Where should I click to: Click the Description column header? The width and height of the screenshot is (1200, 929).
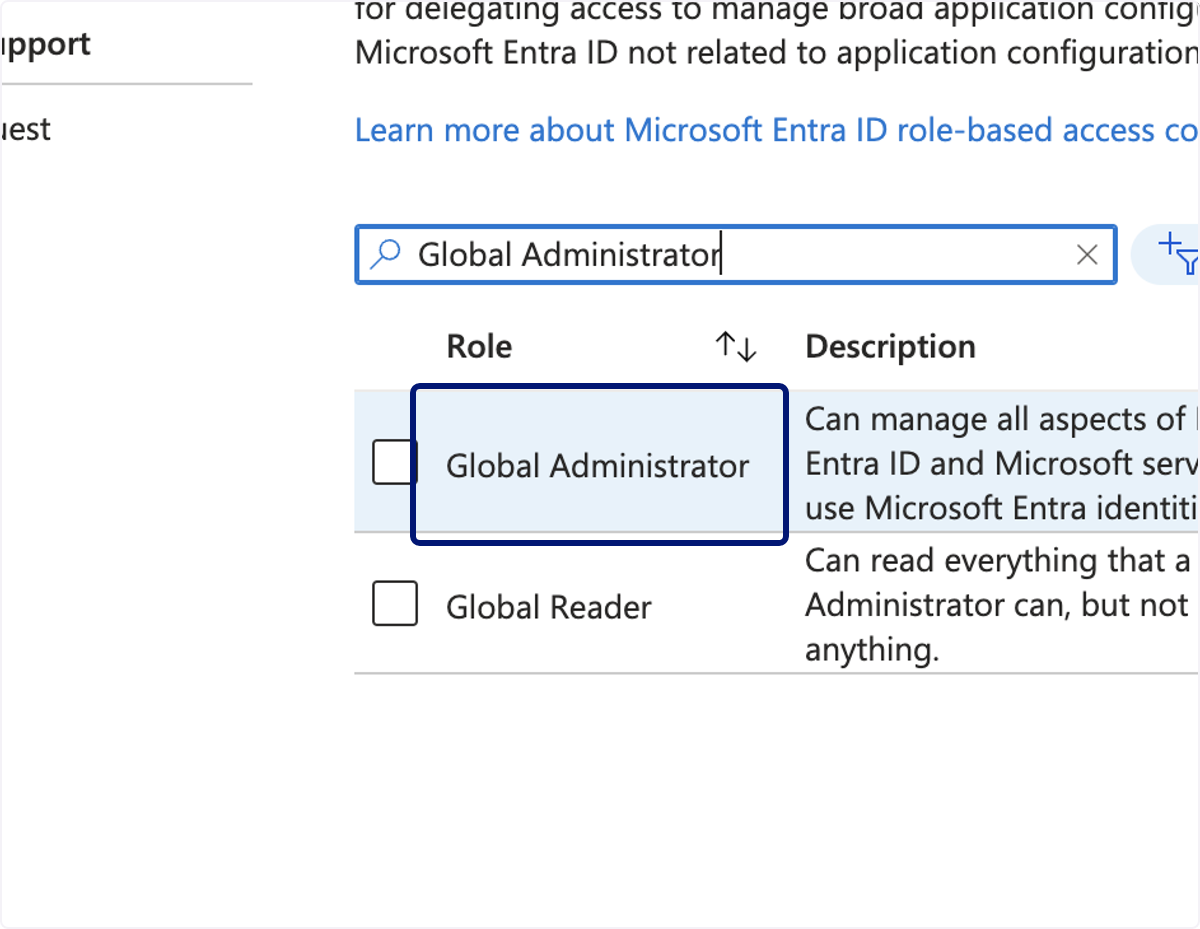[890, 347]
